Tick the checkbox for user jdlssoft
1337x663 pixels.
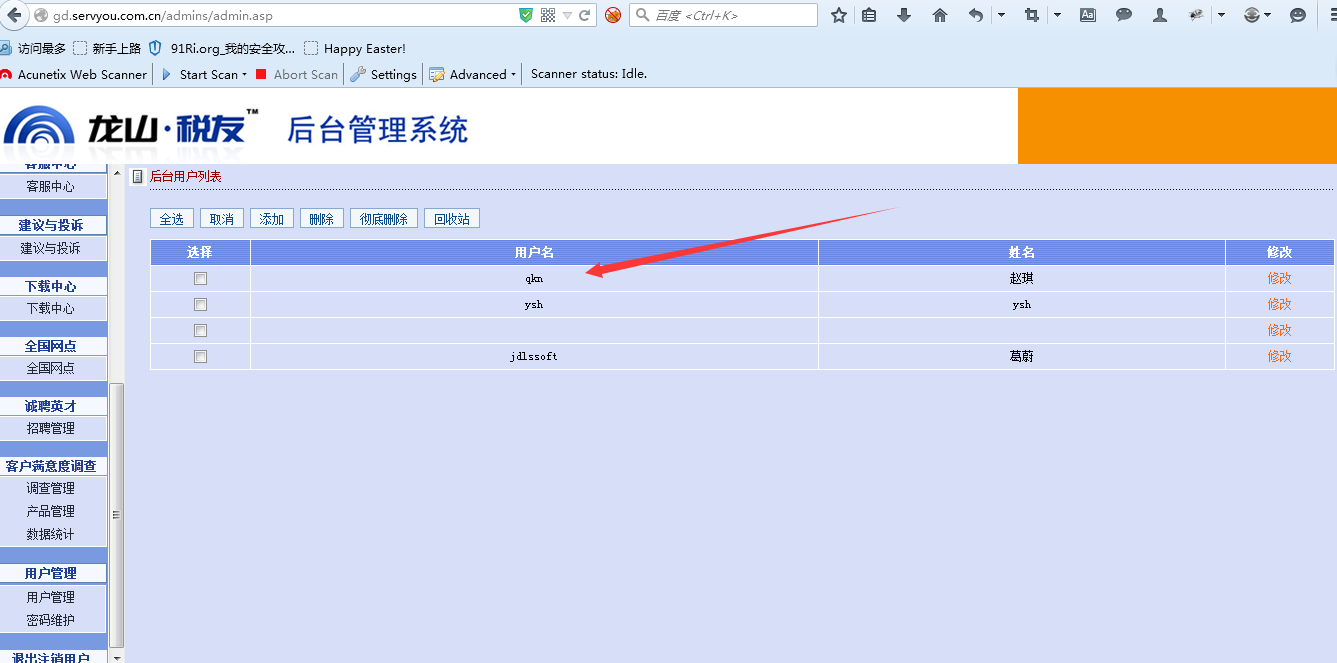tap(200, 357)
